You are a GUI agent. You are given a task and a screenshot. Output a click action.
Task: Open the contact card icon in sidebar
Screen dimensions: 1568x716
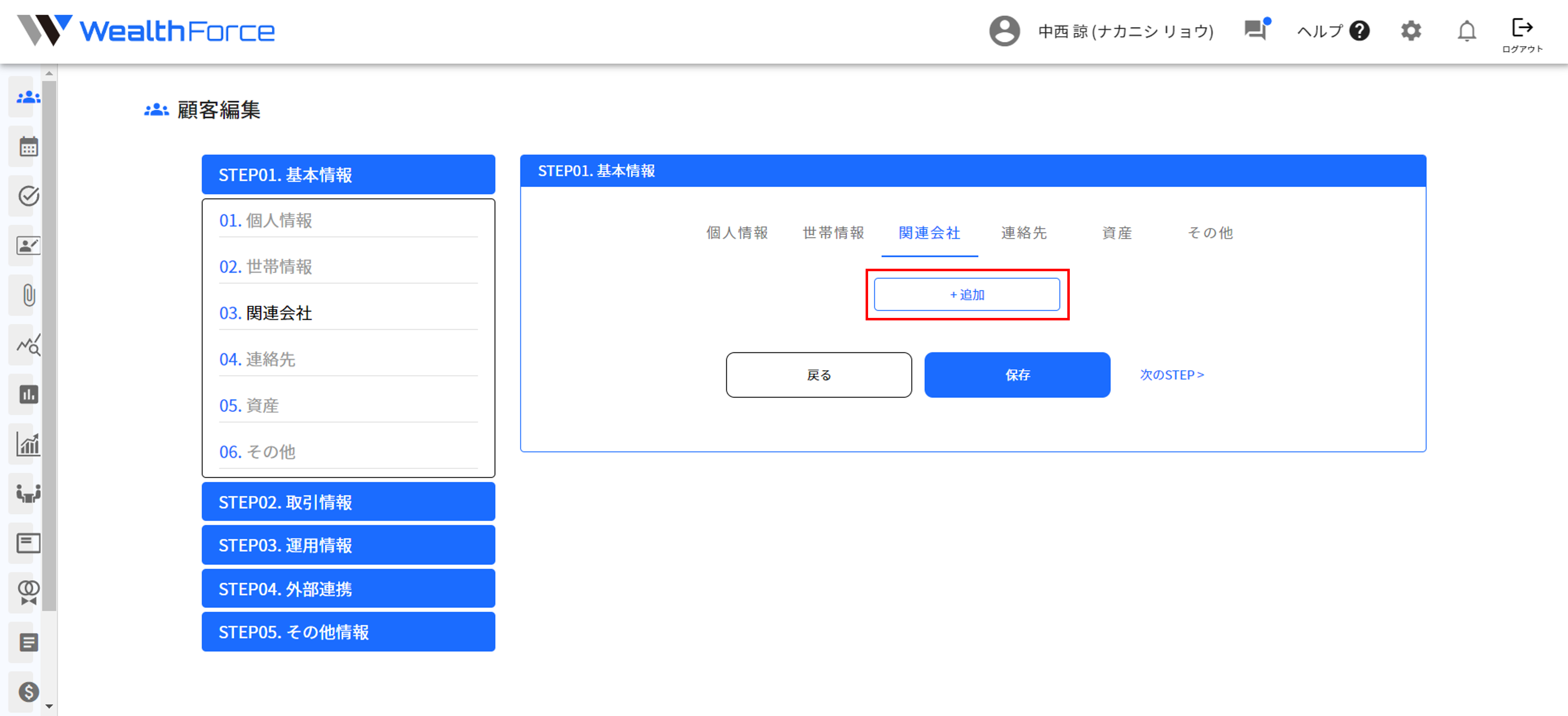28,245
